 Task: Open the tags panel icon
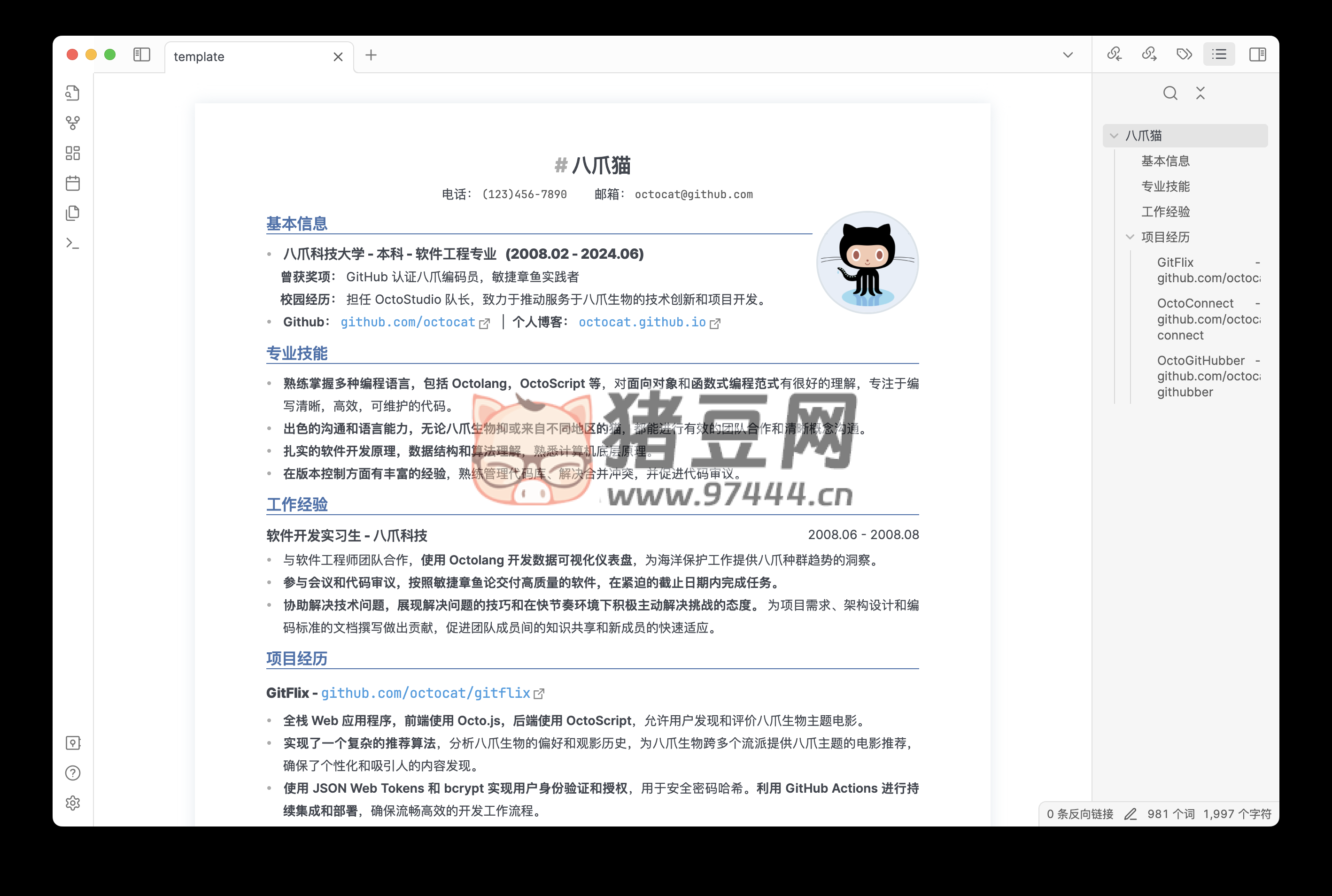point(1184,54)
